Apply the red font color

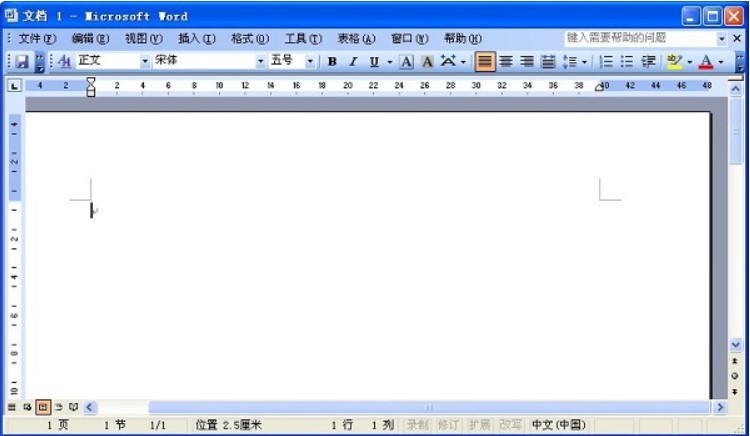coord(706,61)
